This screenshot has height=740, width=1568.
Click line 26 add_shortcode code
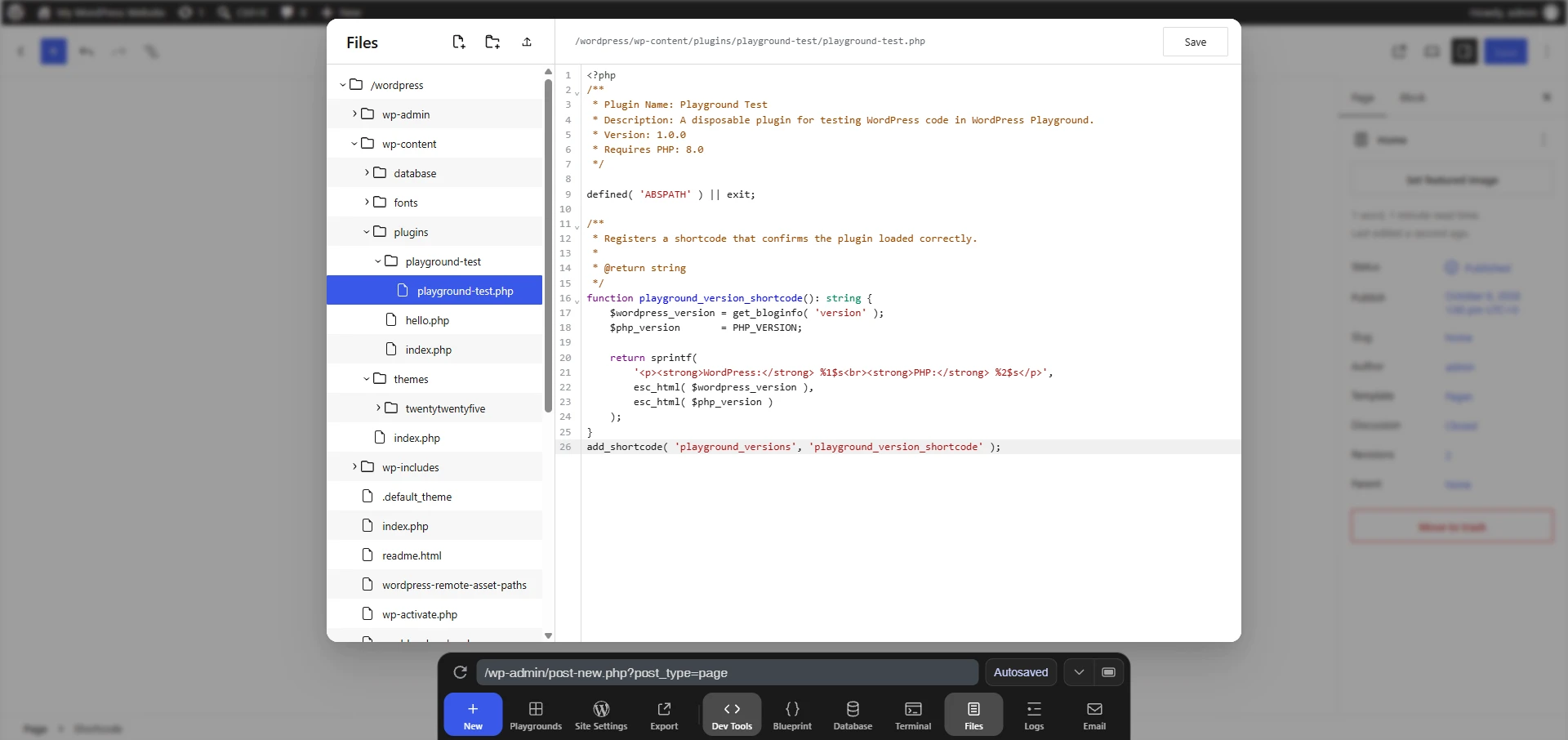click(793, 447)
